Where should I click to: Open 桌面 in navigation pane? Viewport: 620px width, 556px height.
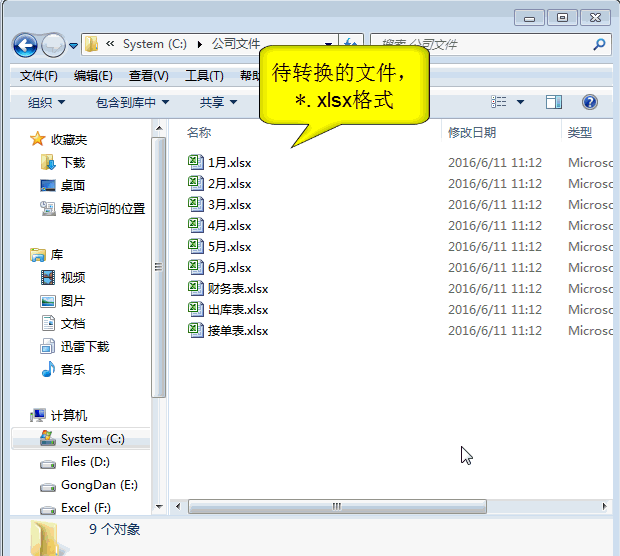[x=63, y=185]
